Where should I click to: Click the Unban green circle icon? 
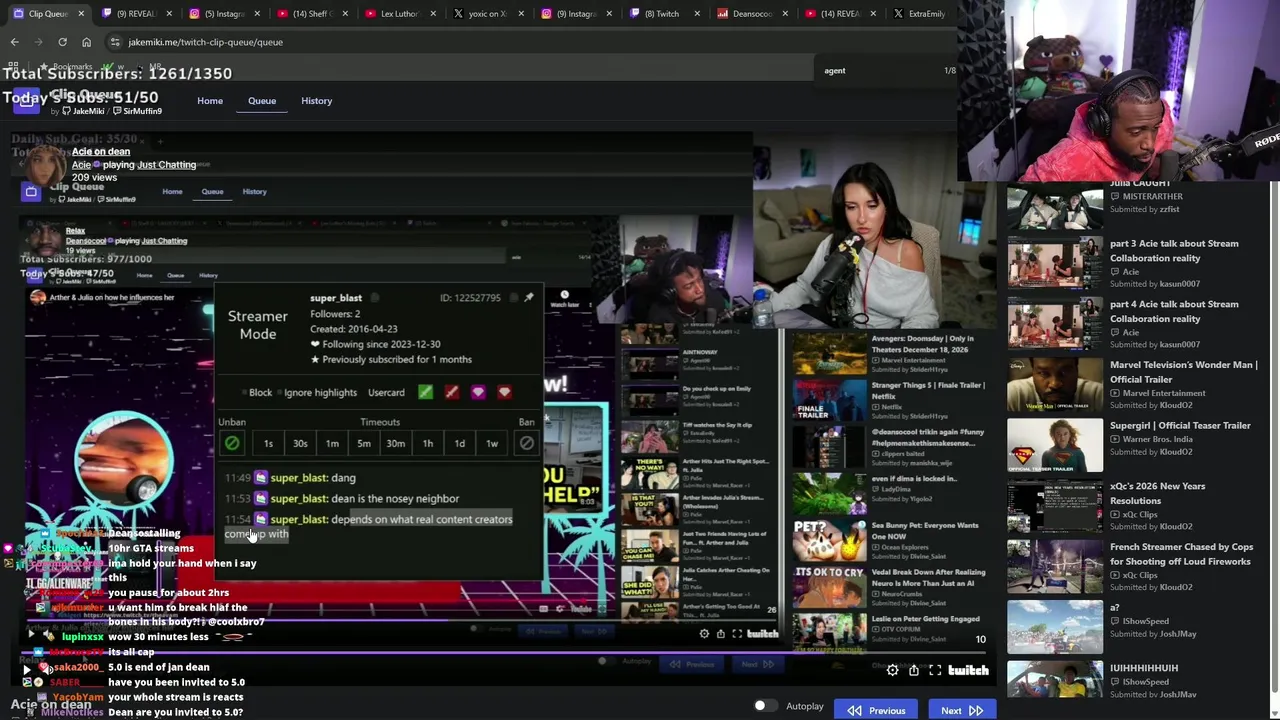point(232,443)
